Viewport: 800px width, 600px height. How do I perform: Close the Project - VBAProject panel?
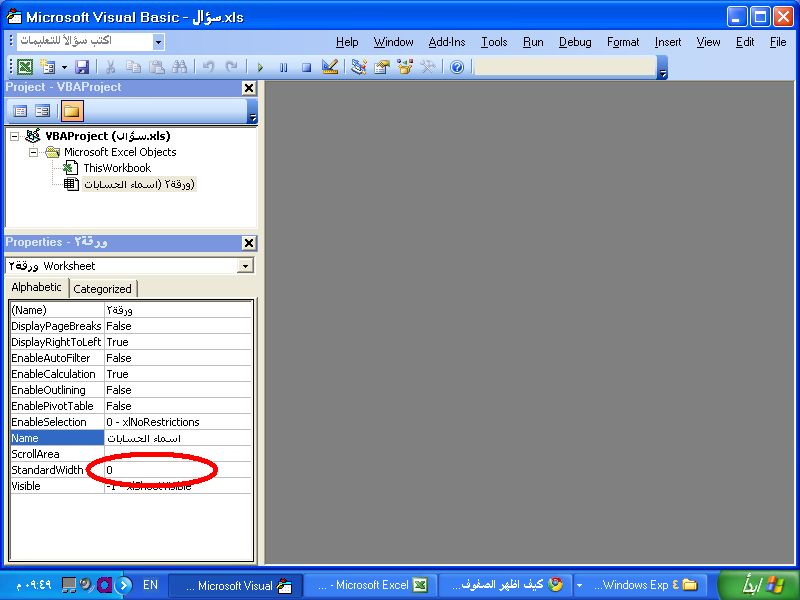[x=248, y=88]
